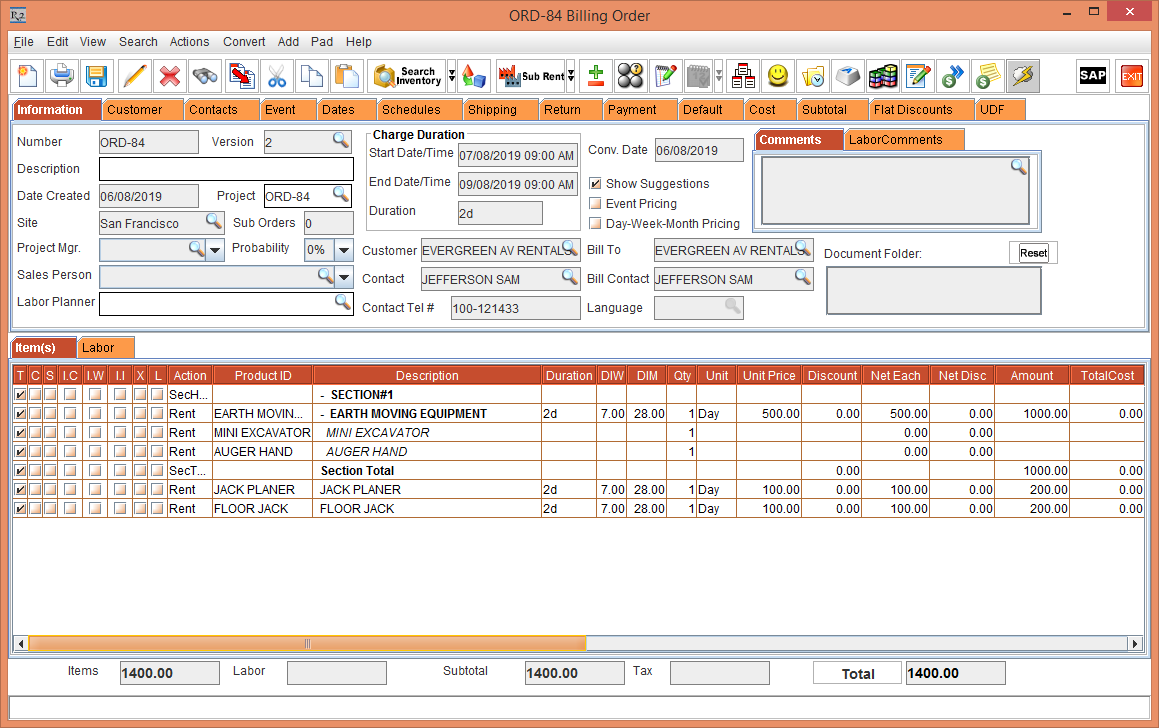
Task: Open the Actions menu
Action: point(189,42)
